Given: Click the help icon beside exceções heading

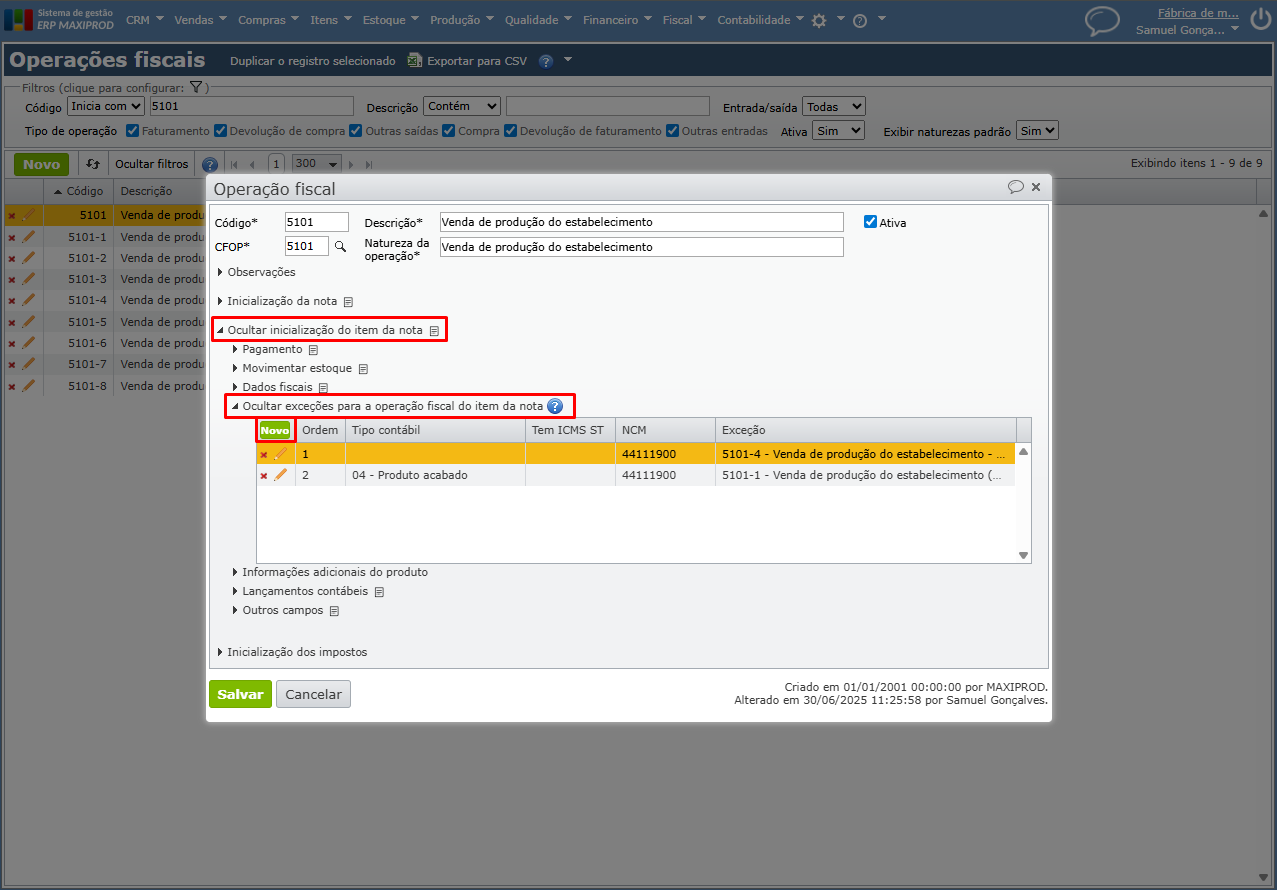Looking at the screenshot, I should point(555,406).
